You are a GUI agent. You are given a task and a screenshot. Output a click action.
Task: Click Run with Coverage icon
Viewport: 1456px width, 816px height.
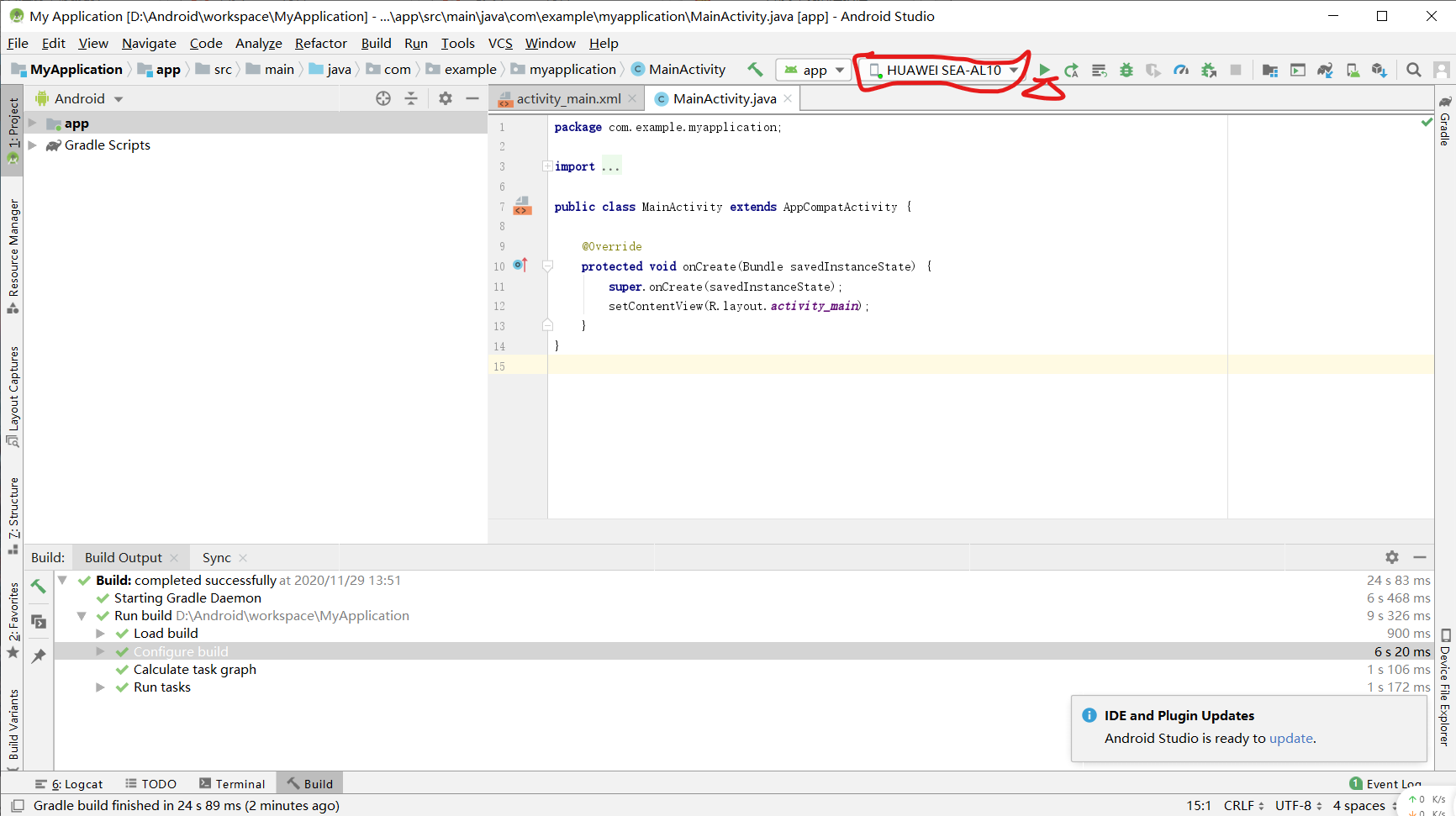pos(1153,70)
